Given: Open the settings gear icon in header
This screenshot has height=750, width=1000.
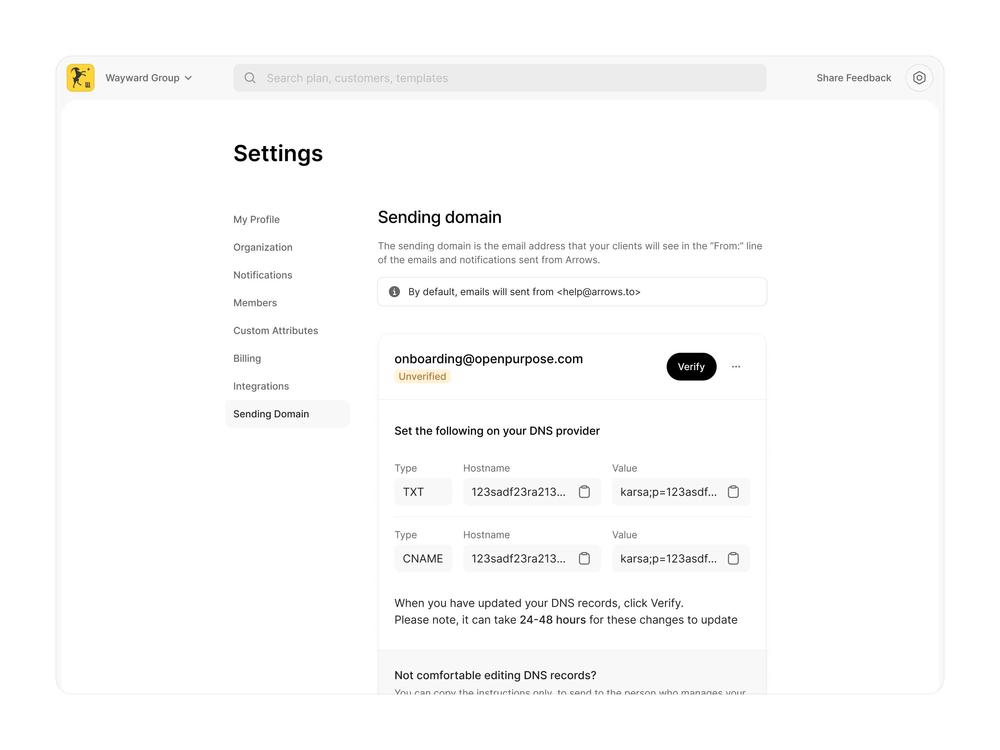Looking at the screenshot, I should [919, 78].
